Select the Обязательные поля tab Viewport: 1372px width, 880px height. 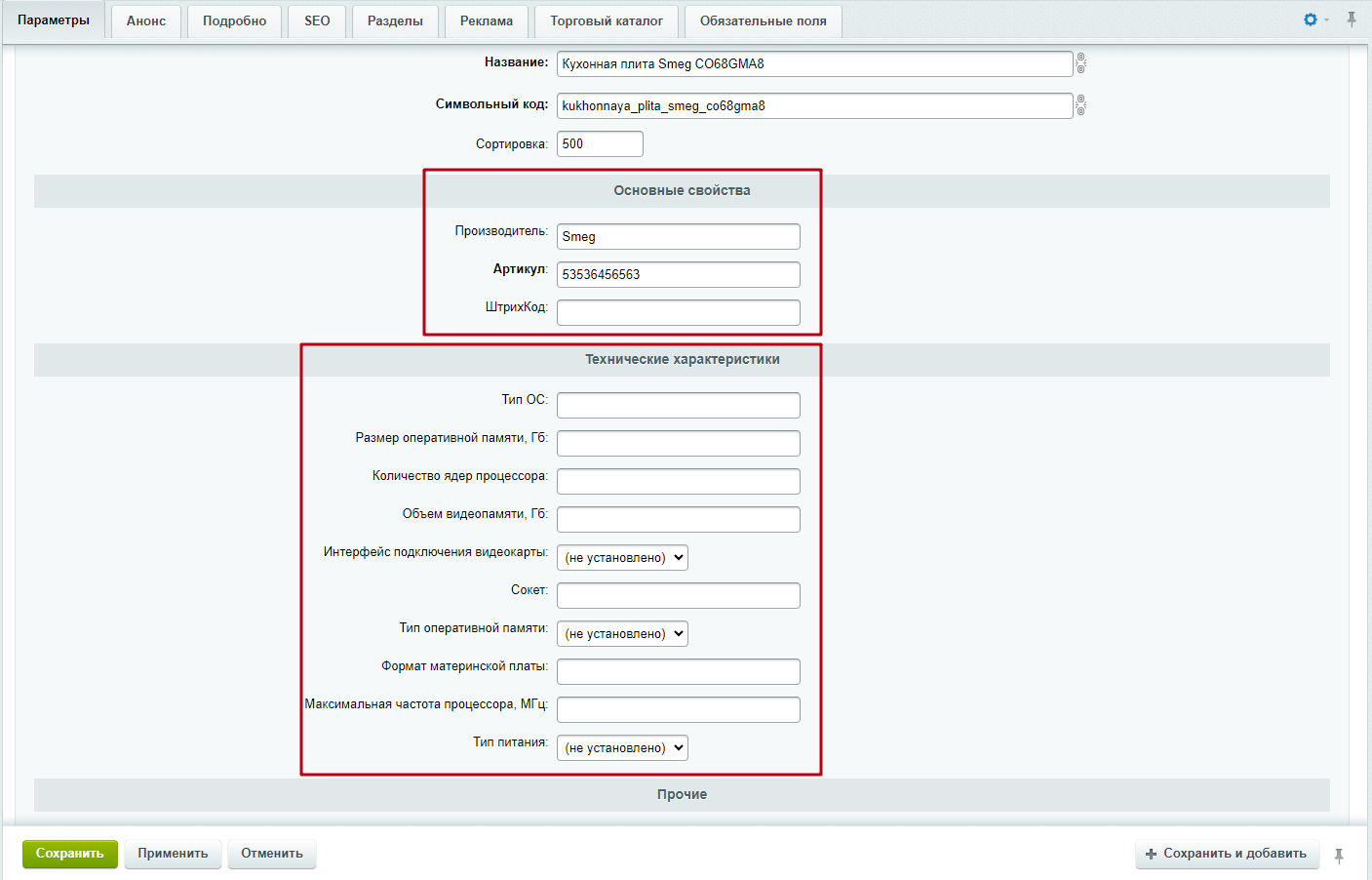pyautogui.click(x=764, y=21)
